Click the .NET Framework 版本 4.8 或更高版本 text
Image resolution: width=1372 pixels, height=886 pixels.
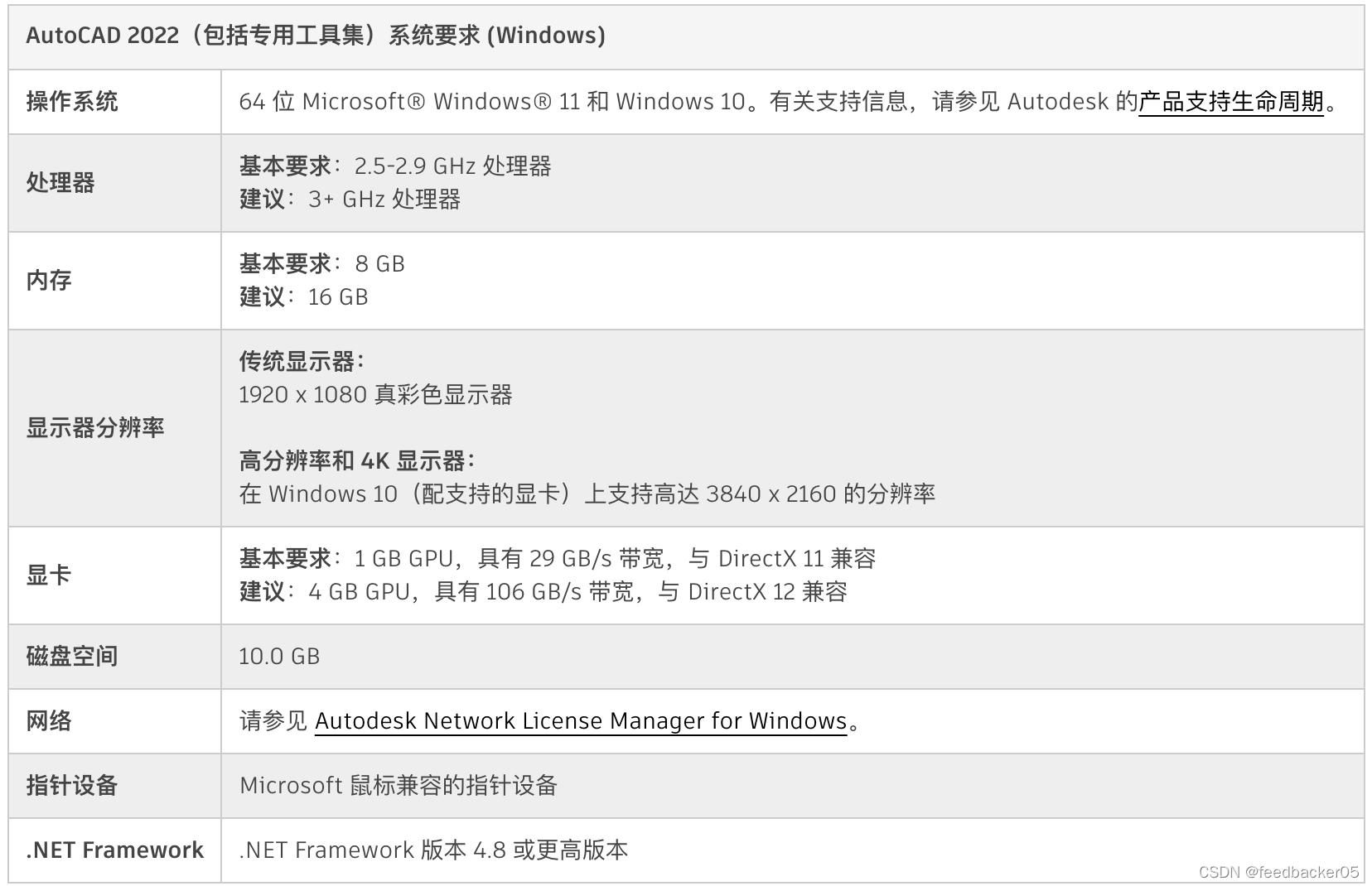[x=434, y=850]
